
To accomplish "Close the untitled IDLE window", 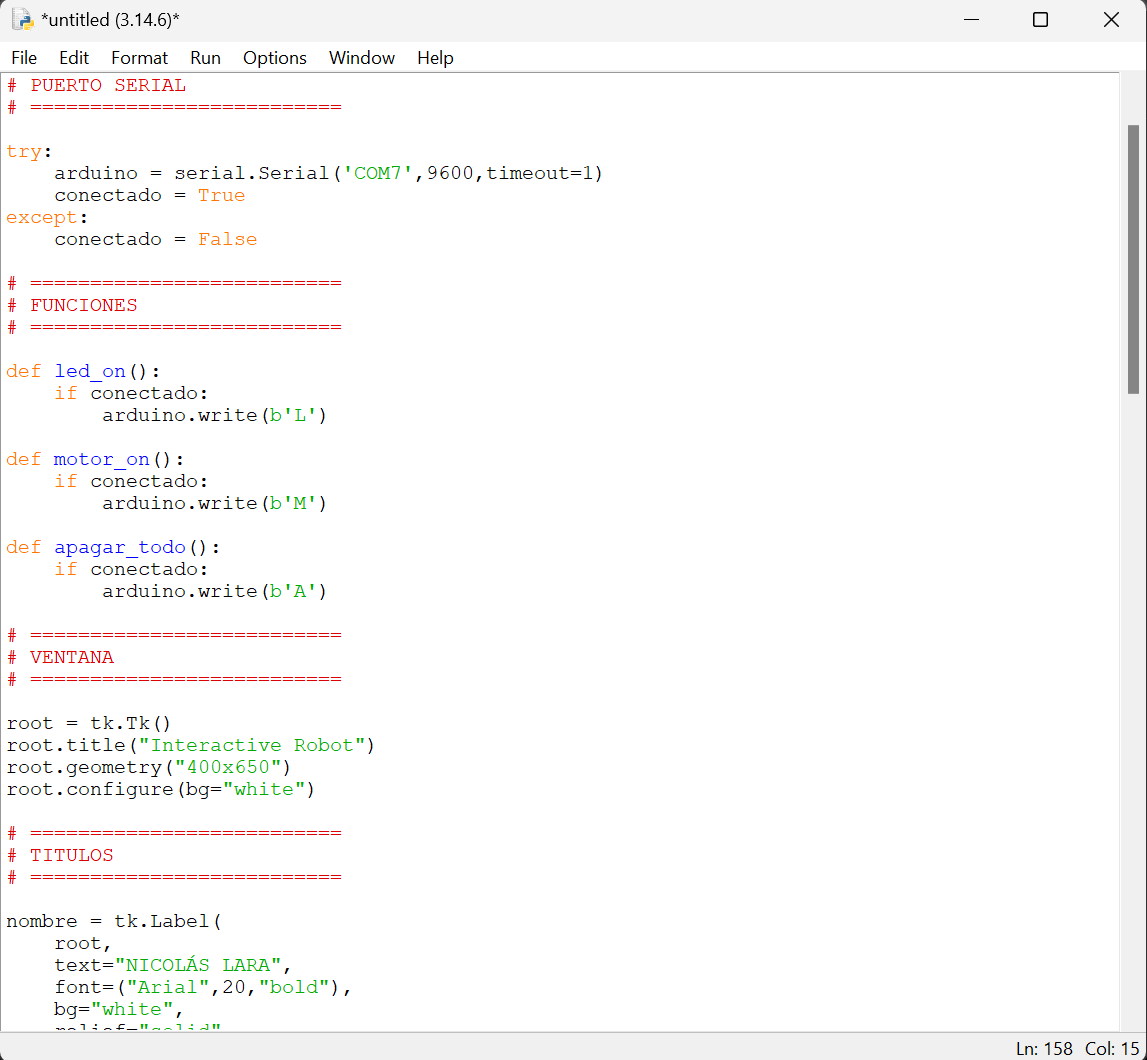I will tap(1111, 20).
